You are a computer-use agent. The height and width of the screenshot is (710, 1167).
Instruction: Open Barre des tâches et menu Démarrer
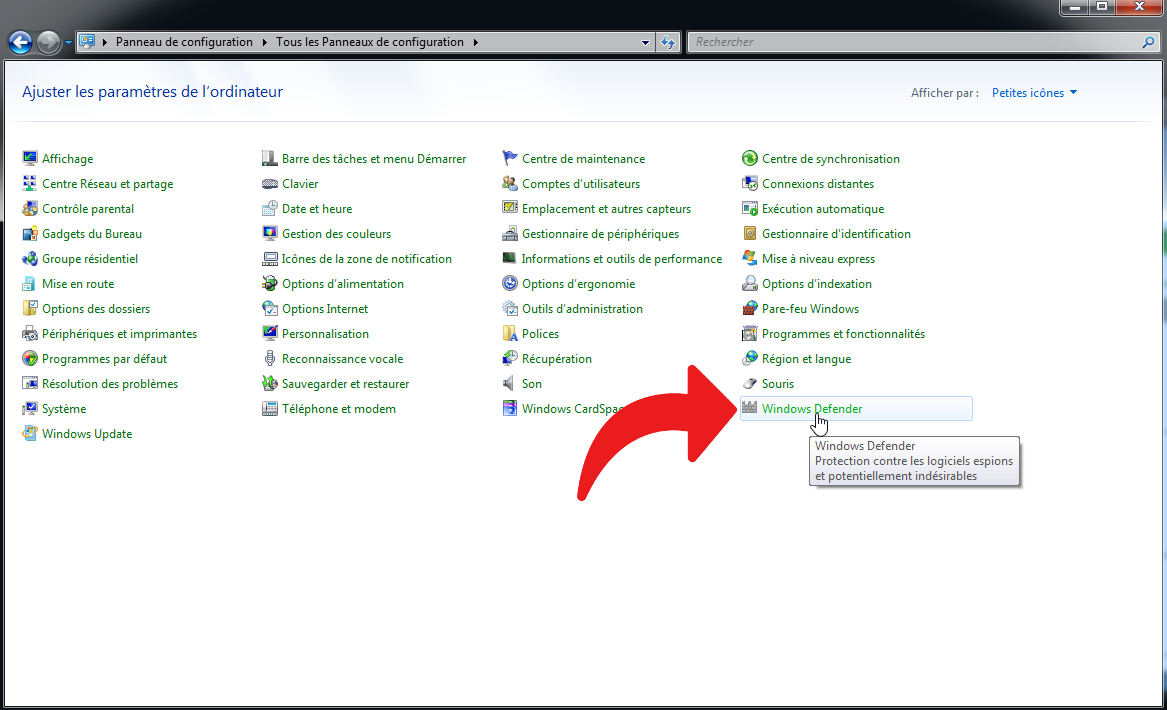pos(374,159)
